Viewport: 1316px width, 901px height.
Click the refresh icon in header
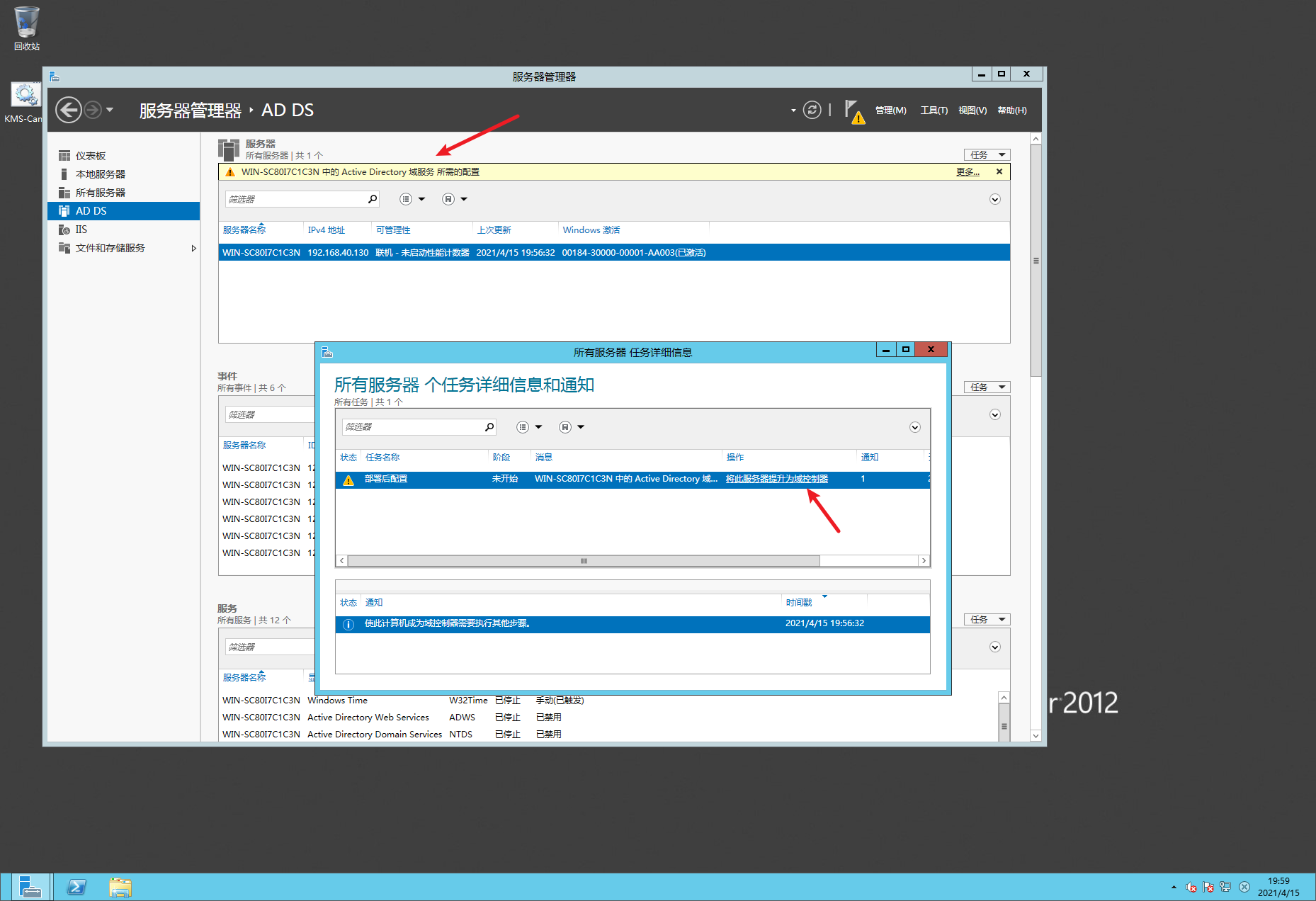click(x=812, y=110)
